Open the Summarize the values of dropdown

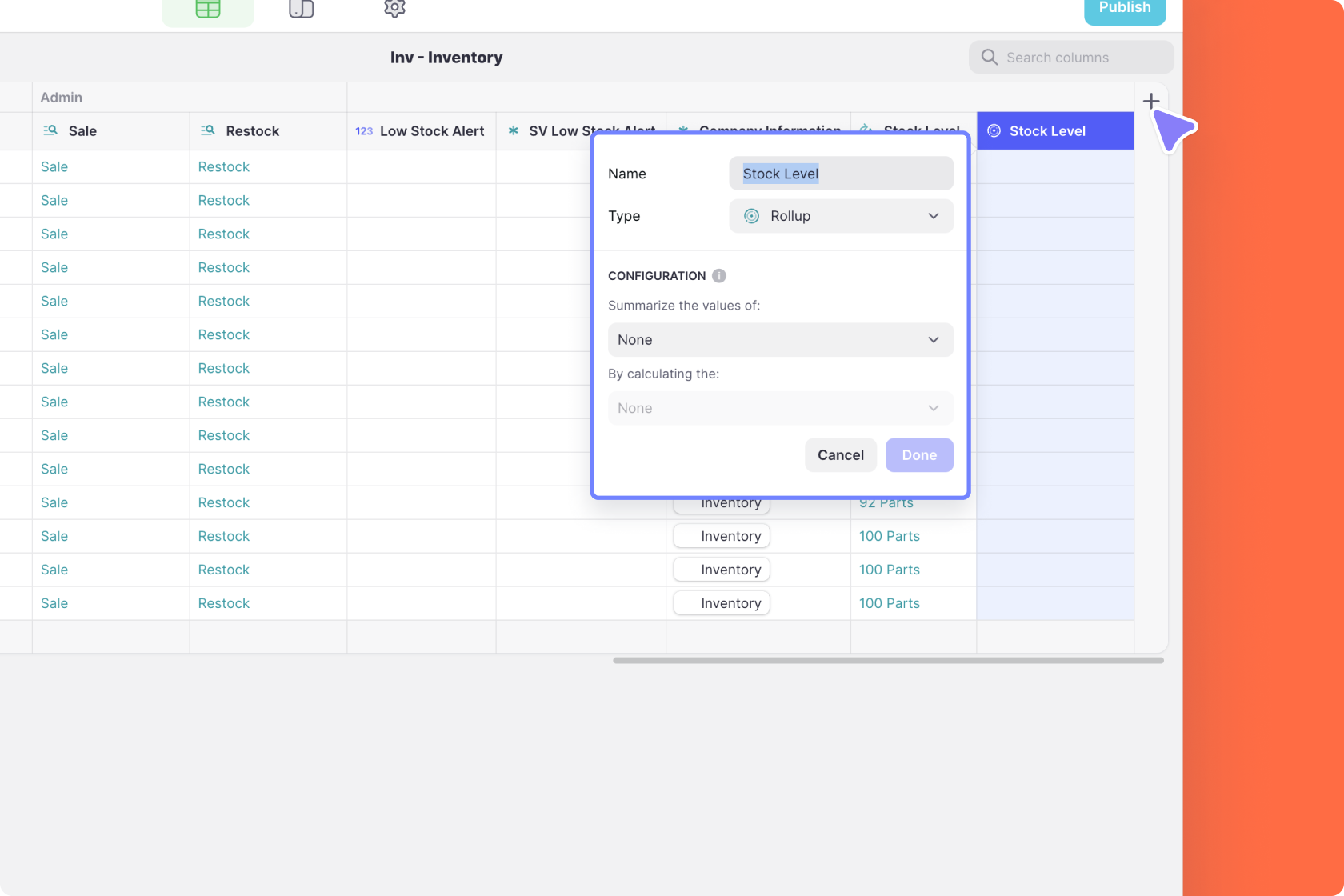(780, 339)
